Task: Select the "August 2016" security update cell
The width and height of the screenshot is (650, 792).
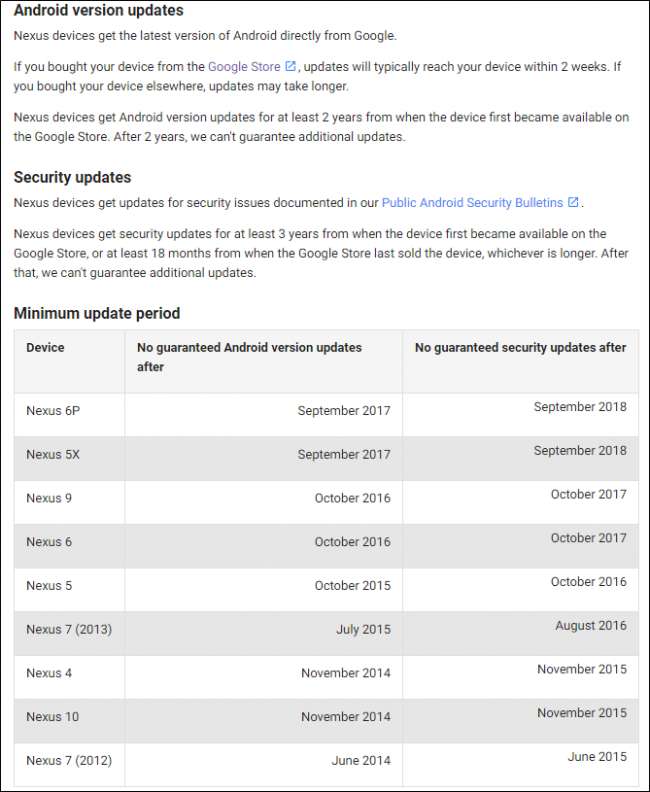Action: 591,626
